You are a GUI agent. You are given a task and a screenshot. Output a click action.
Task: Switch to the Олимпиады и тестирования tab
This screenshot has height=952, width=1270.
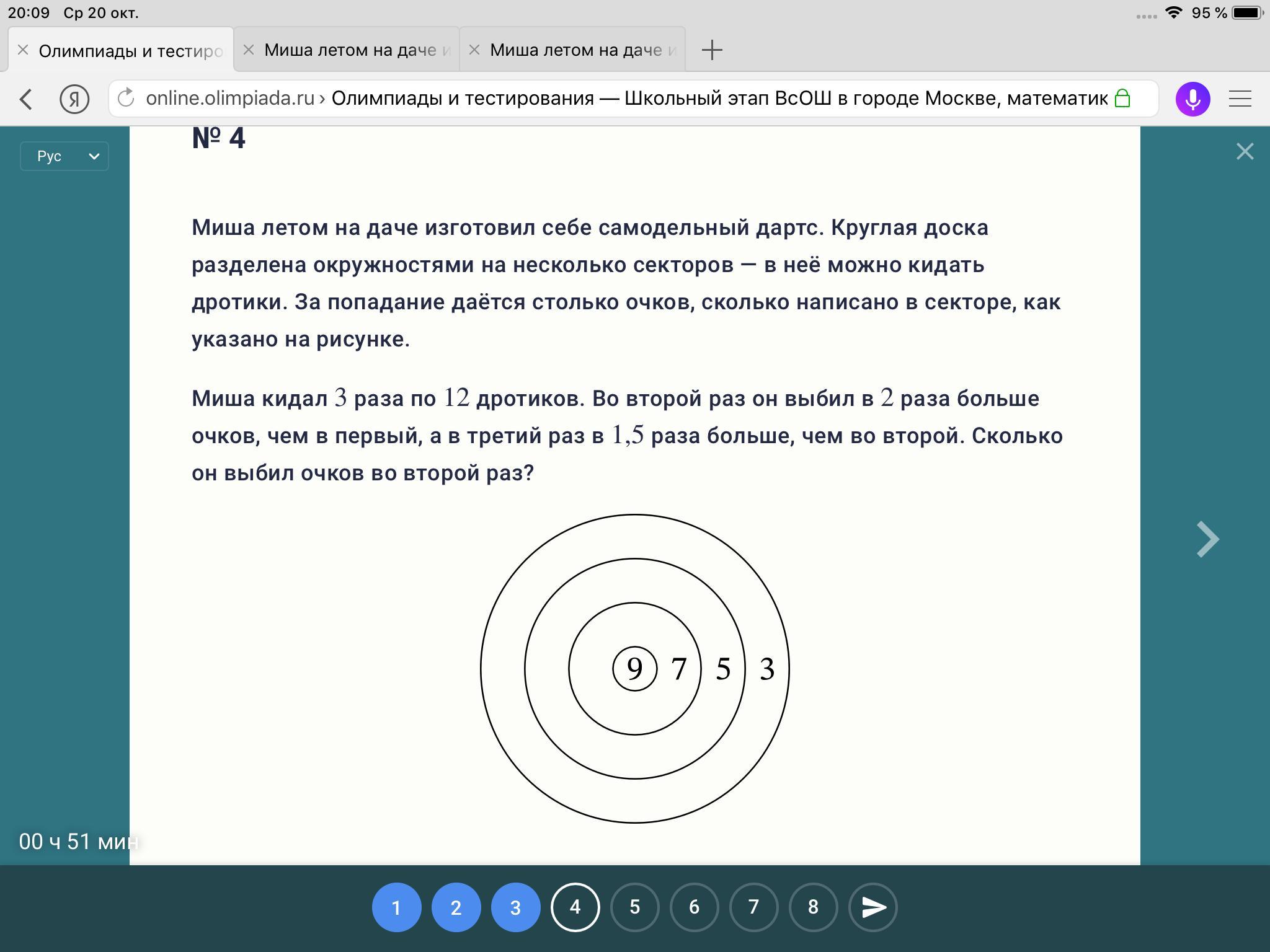[x=130, y=51]
